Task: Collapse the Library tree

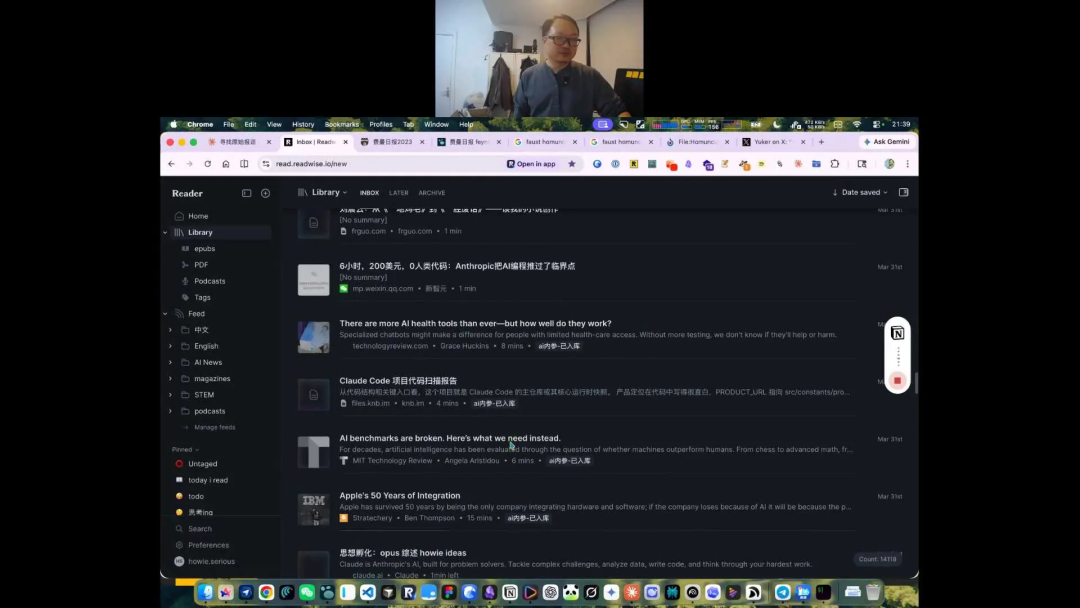Action: [165, 233]
